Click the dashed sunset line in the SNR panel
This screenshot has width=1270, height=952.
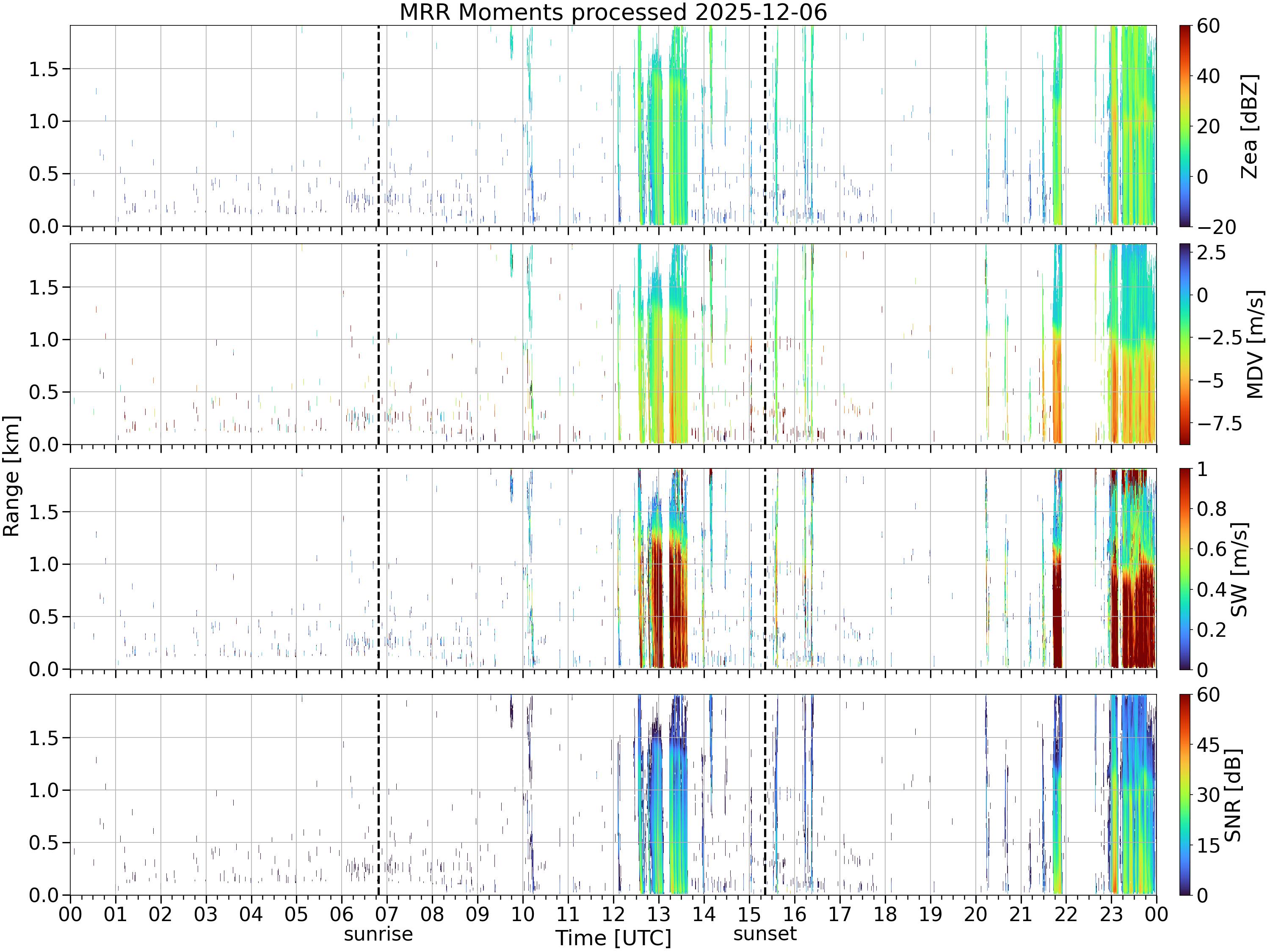point(765,794)
